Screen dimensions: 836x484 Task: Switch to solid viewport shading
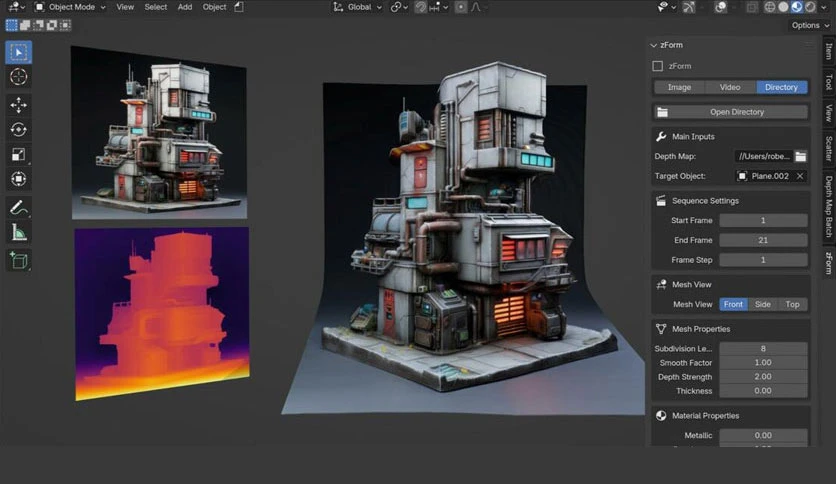click(x=783, y=7)
